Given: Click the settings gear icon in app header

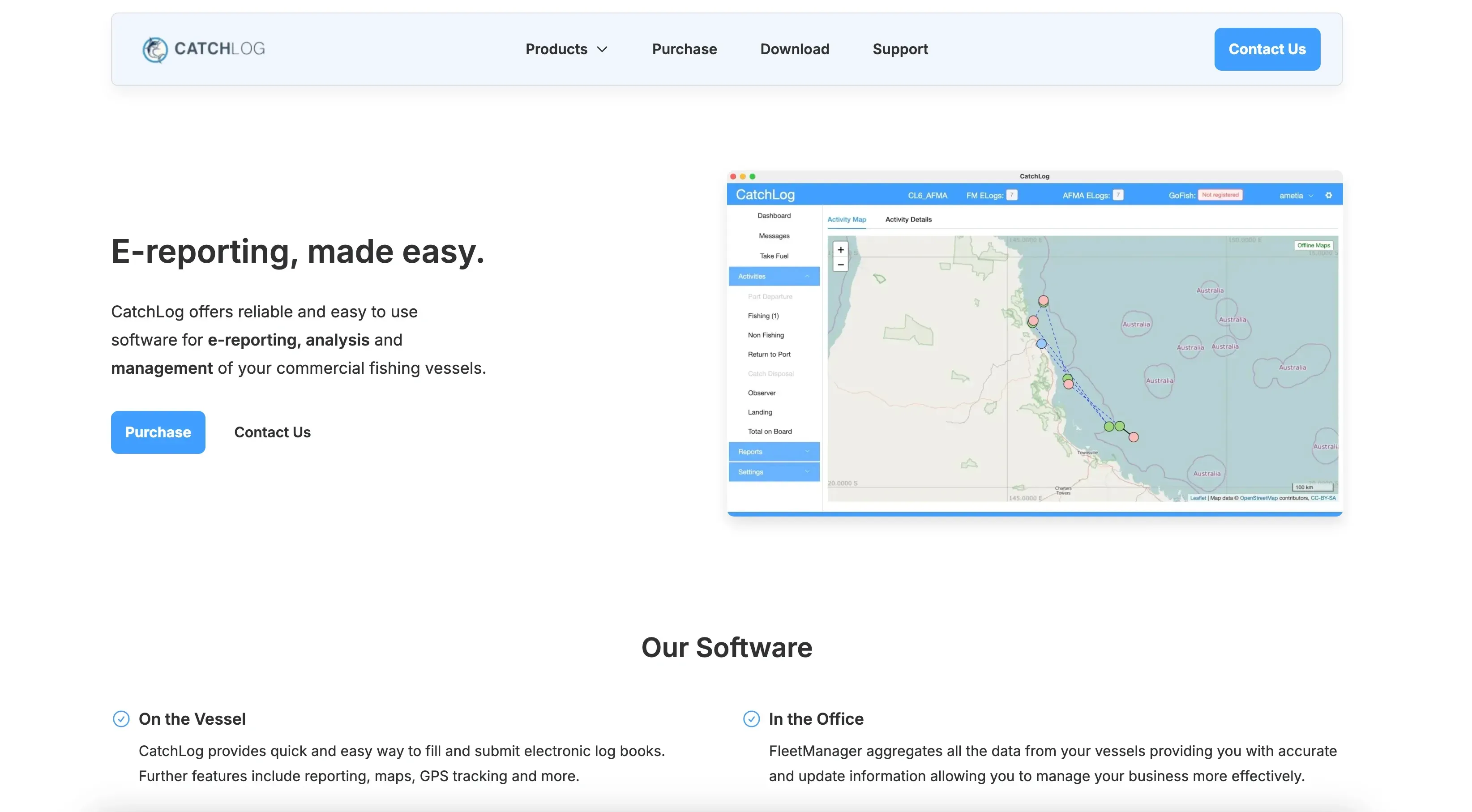Looking at the screenshot, I should click(1329, 196).
